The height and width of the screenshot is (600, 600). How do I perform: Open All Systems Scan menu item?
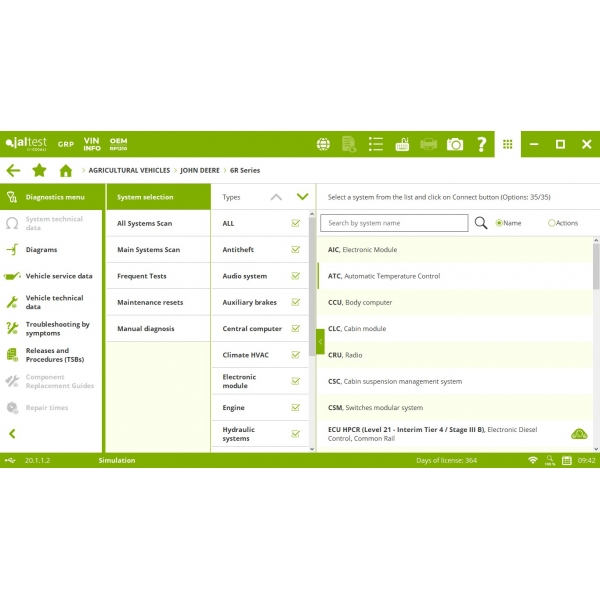click(x=145, y=224)
